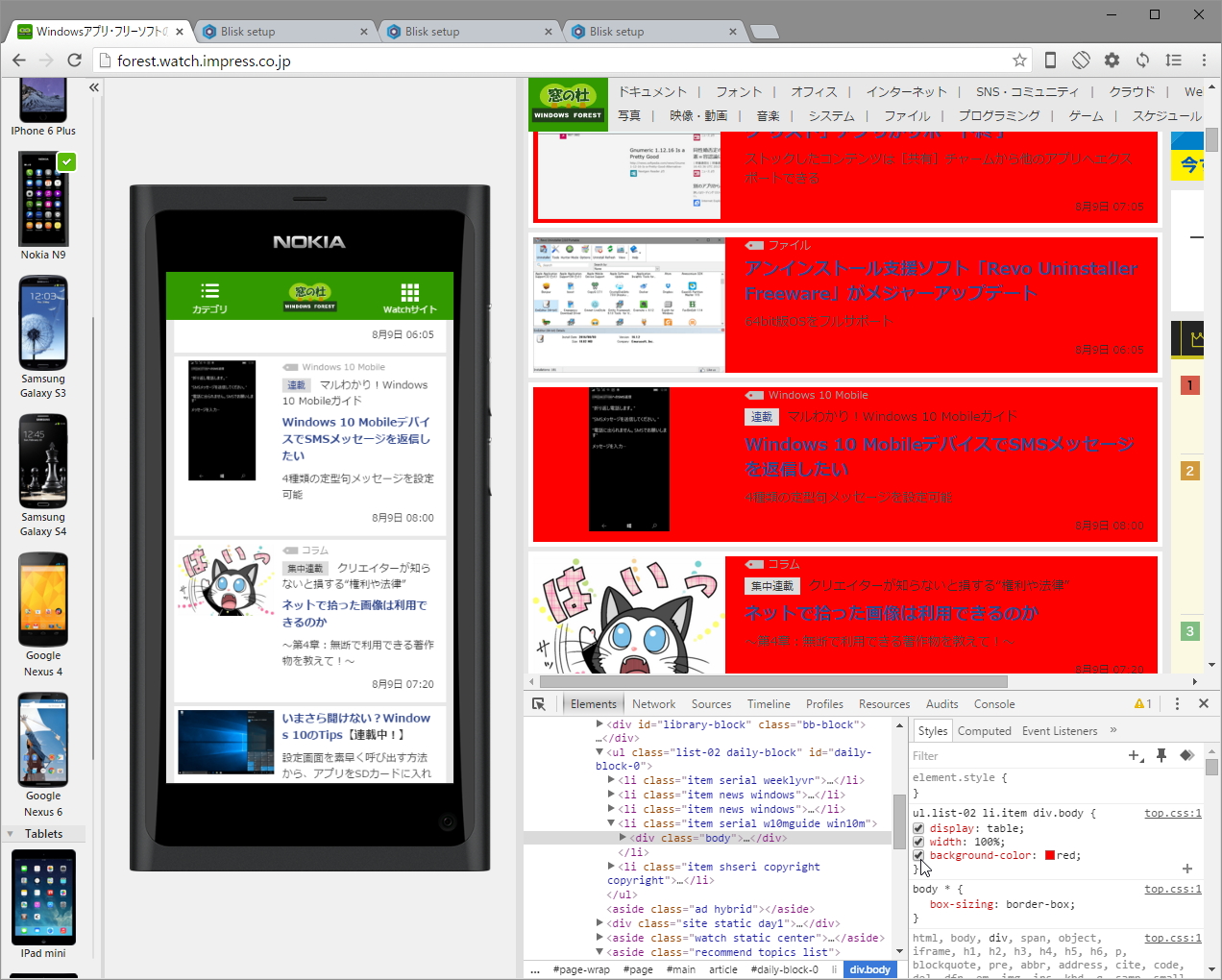Open the DevTools vertical dots menu
The width and height of the screenshot is (1222, 980).
(1177, 704)
